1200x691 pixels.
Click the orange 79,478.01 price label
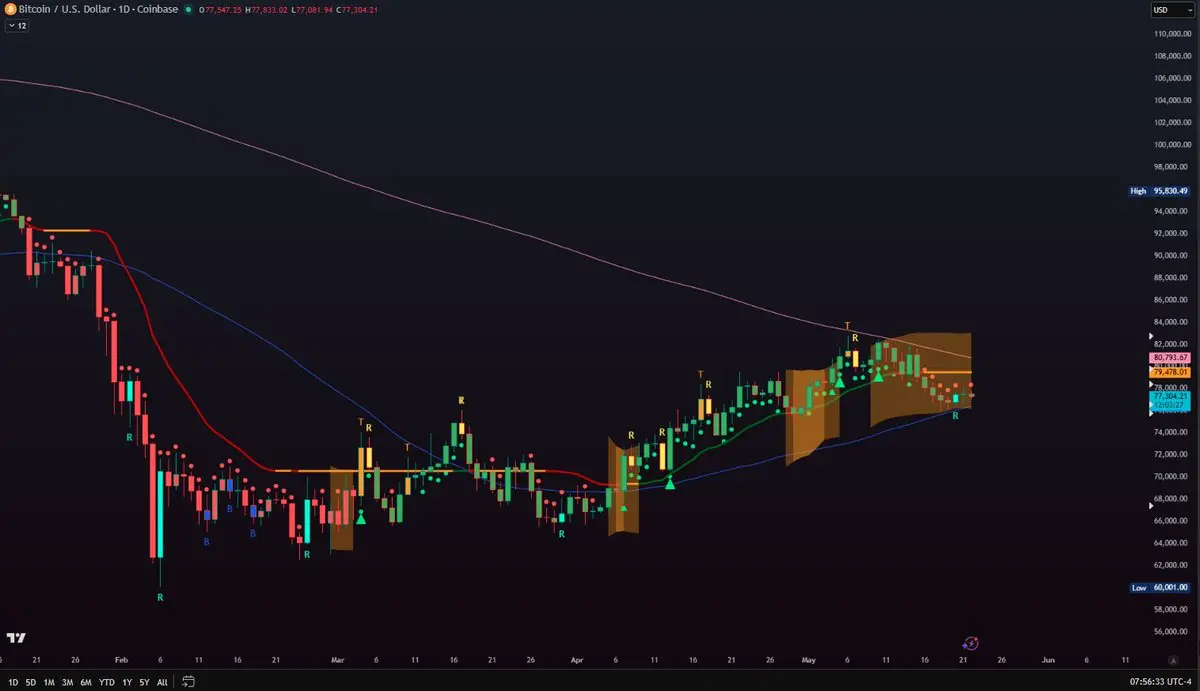point(1170,372)
